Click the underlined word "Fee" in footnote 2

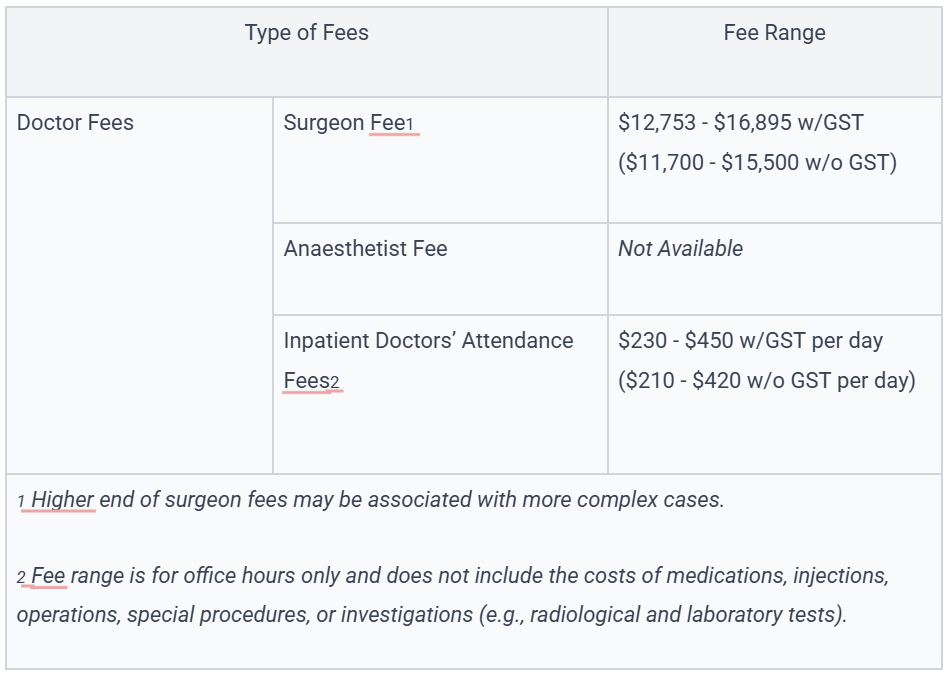click(x=48, y=575)
